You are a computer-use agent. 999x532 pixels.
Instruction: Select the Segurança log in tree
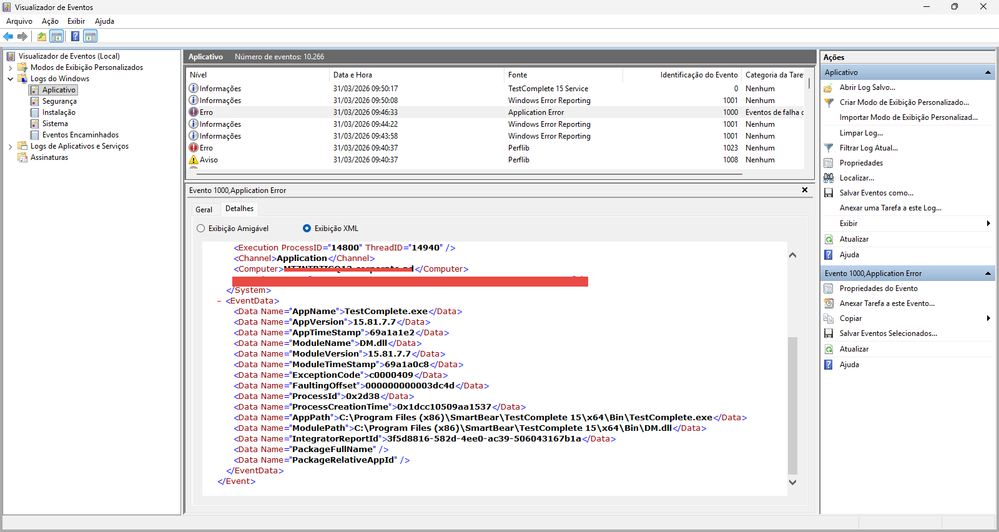(x=59, y=101)
